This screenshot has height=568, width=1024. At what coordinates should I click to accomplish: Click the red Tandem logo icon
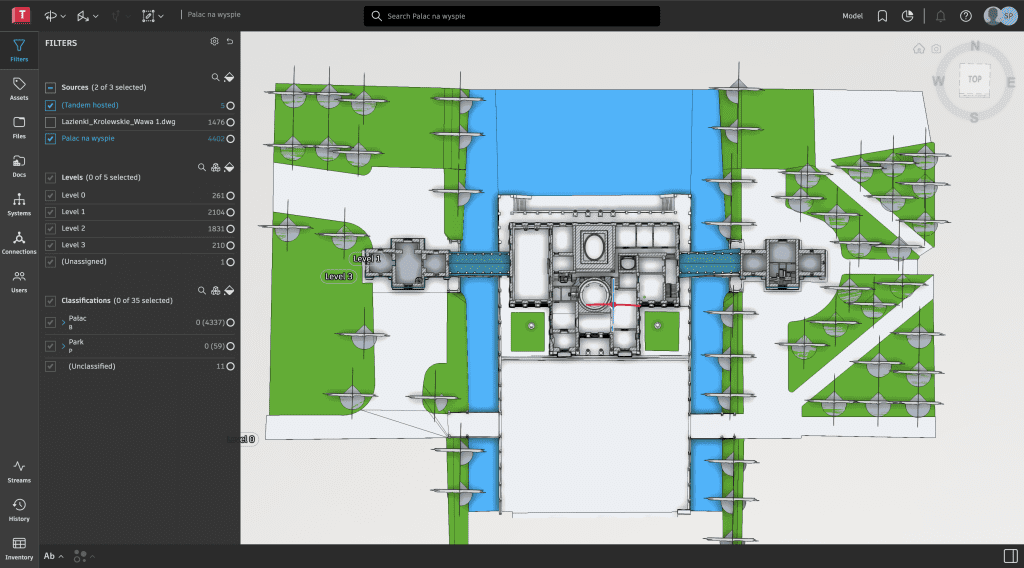coord(21,15)
